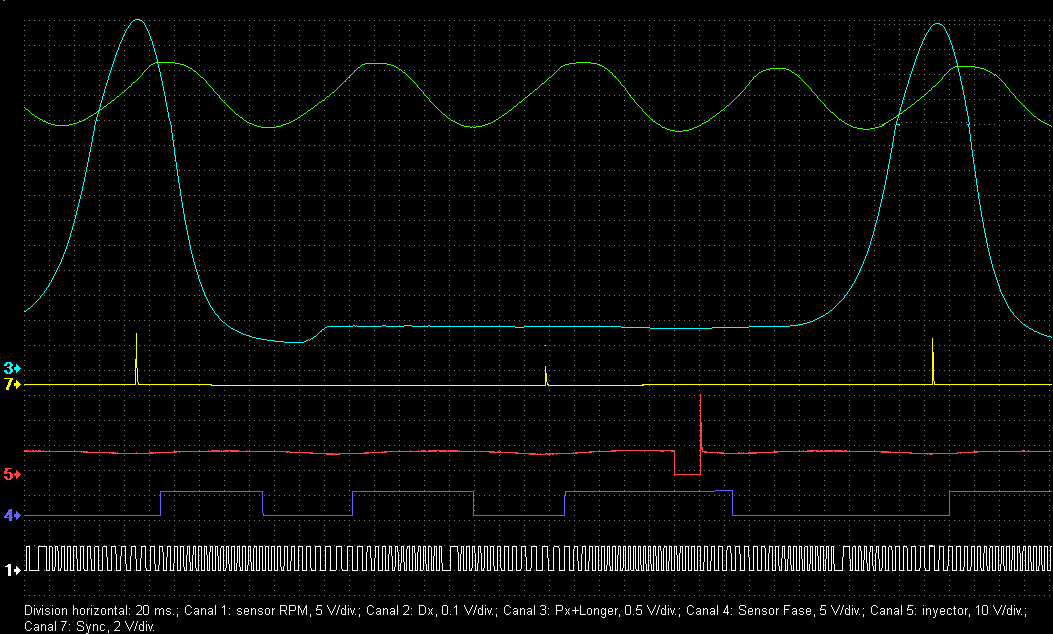The image size is (1053, 634).
Task: Click the red channel 5 marker
Action: (x=12, y=472)
